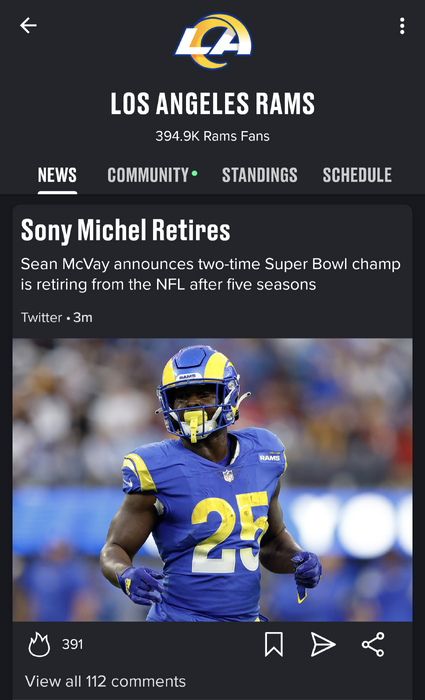Image resolution: width=425 pixels, height=700 pixels.
Task: Send the article via paper plane icon
Action: [x=323, y=645]
